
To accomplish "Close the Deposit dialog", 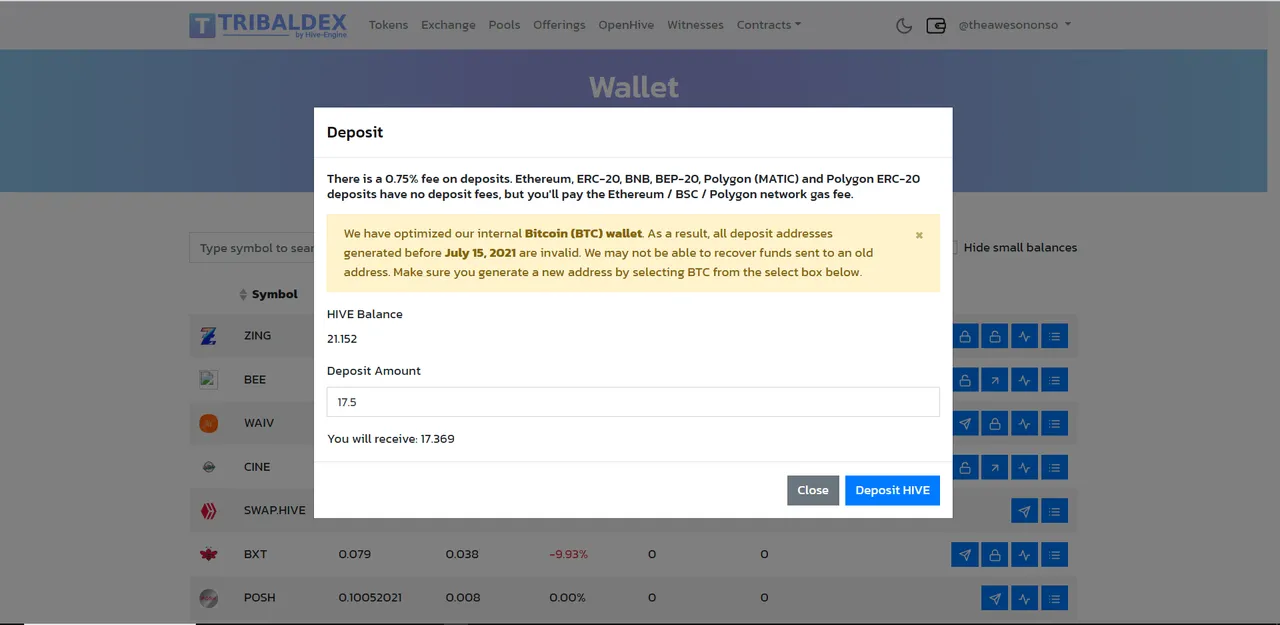I will pyautogui.click(x=813, y=490).
